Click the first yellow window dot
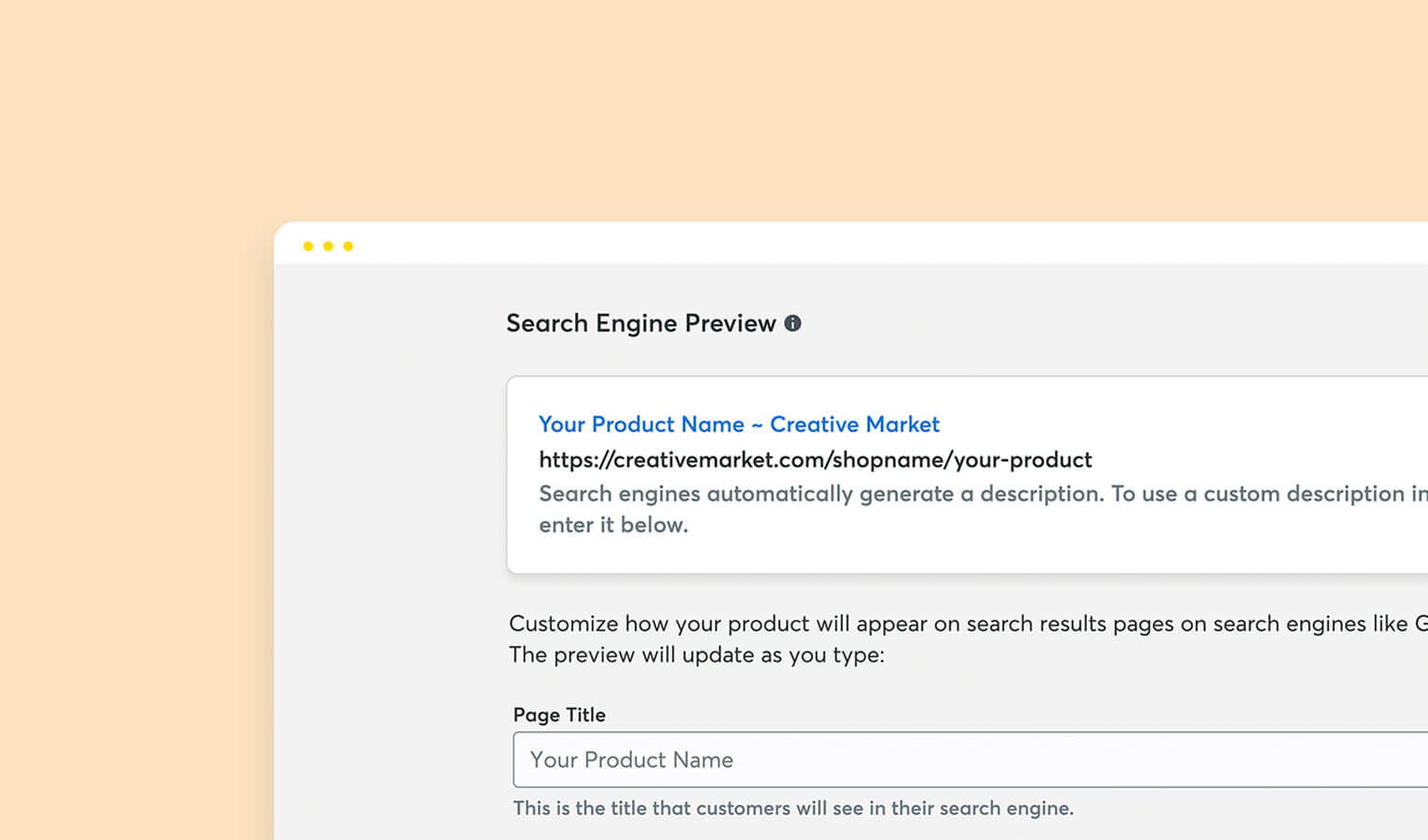The width and height of the screenshot is (1428, 840). (x=308, y=246)
